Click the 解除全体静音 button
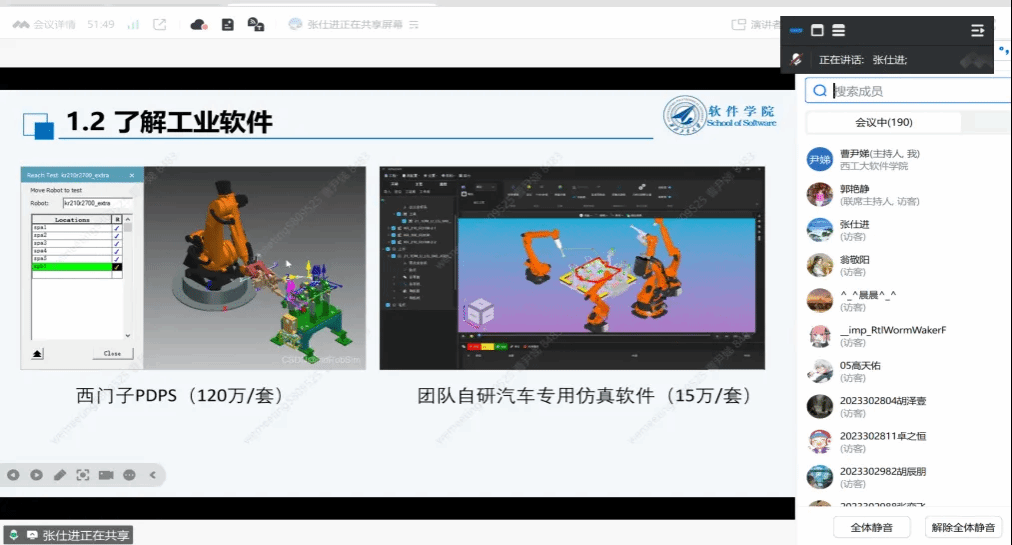The height and width of the screenshot is (545, 1012). [x=963, y=527]
